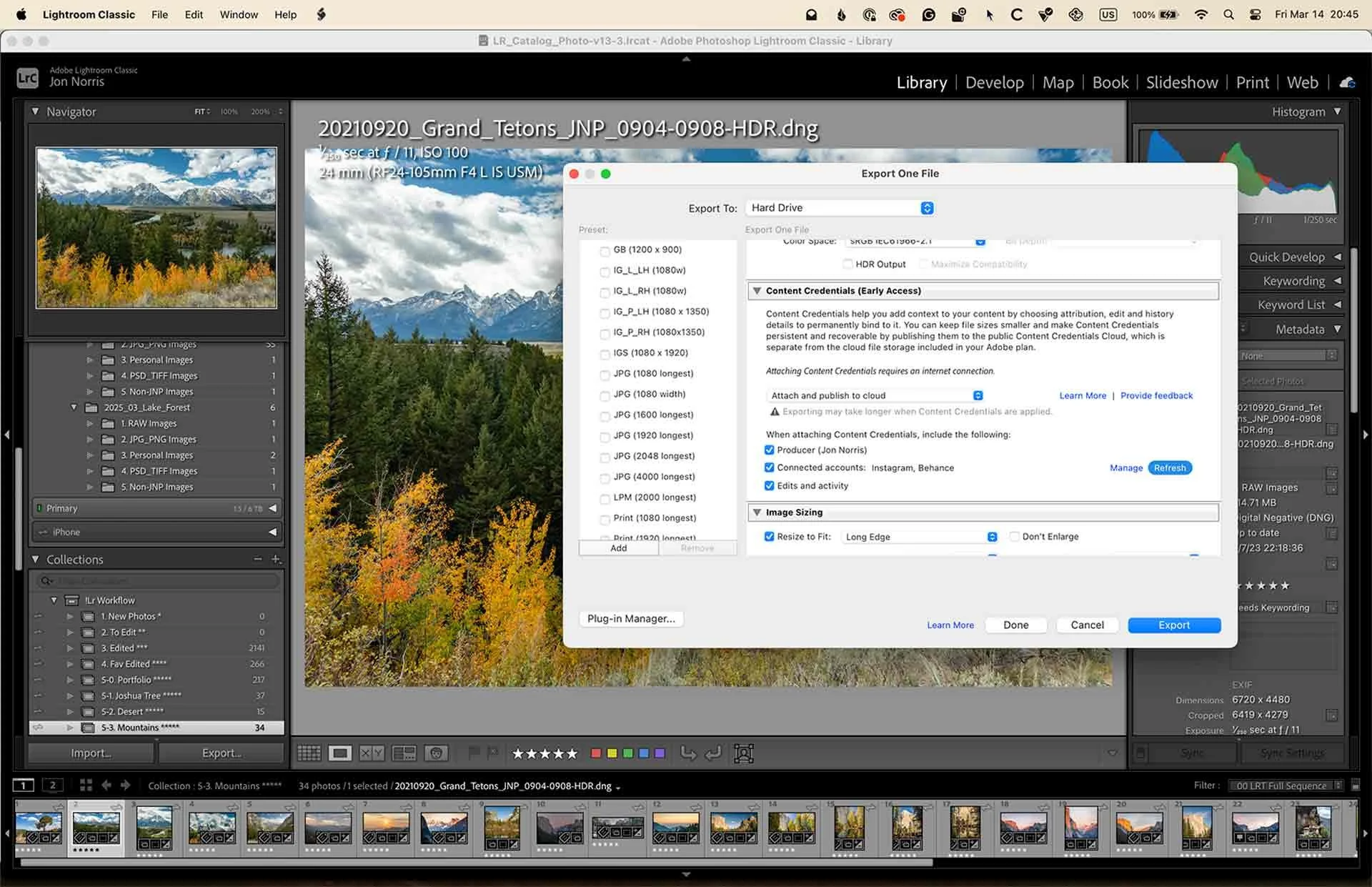This screenshot has width=1372, height=887.
Task: Rotate photo counterclockwise arrow icon
Action: pyautogui.click(x=687, y=753)
